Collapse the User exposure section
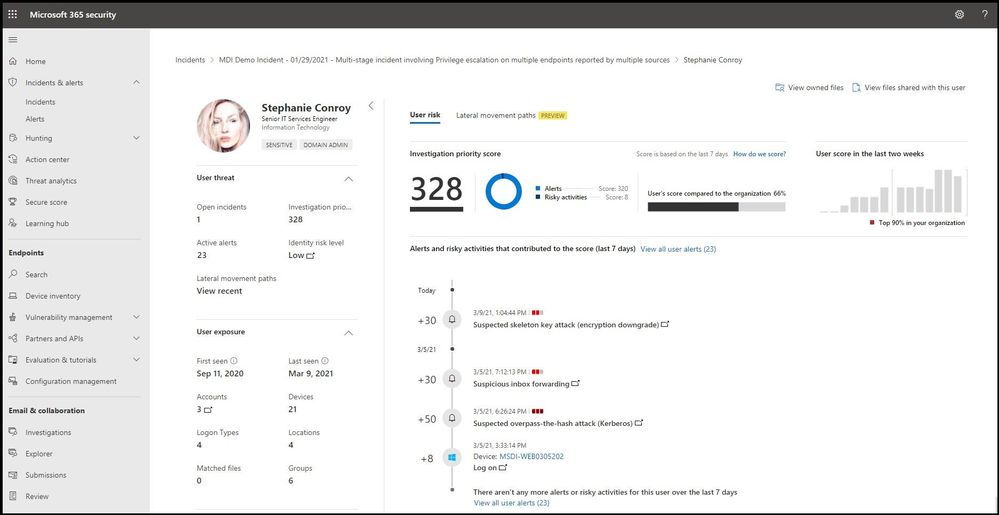The width and height of the screenshot is (999, 515). click(349, 333)
